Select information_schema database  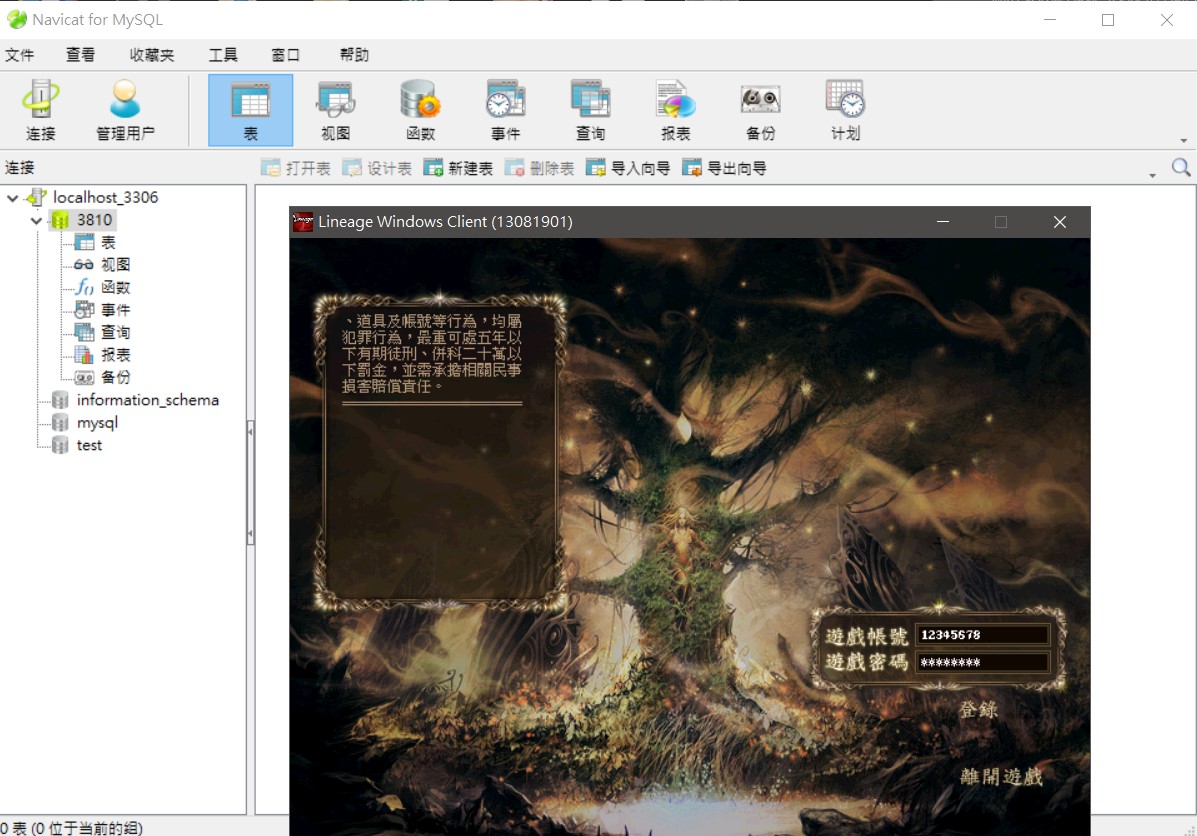(147, 400)
